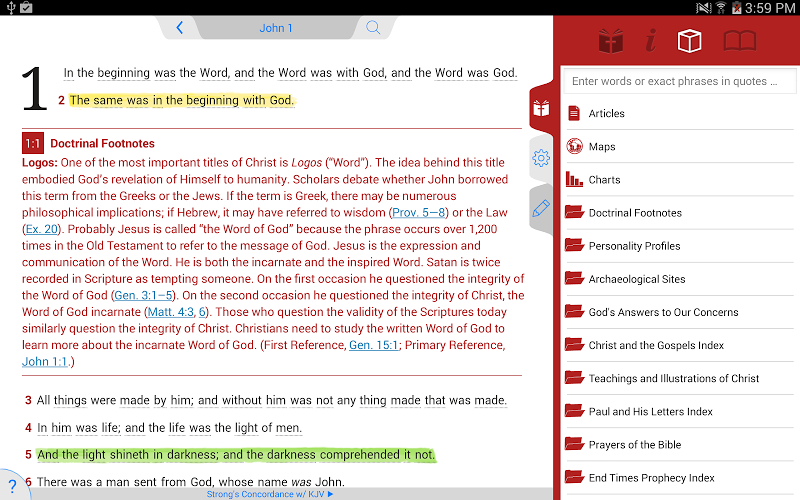Tap the question mark help button
The width and height of the screenshot is (800, 500).
click(13, 486)
